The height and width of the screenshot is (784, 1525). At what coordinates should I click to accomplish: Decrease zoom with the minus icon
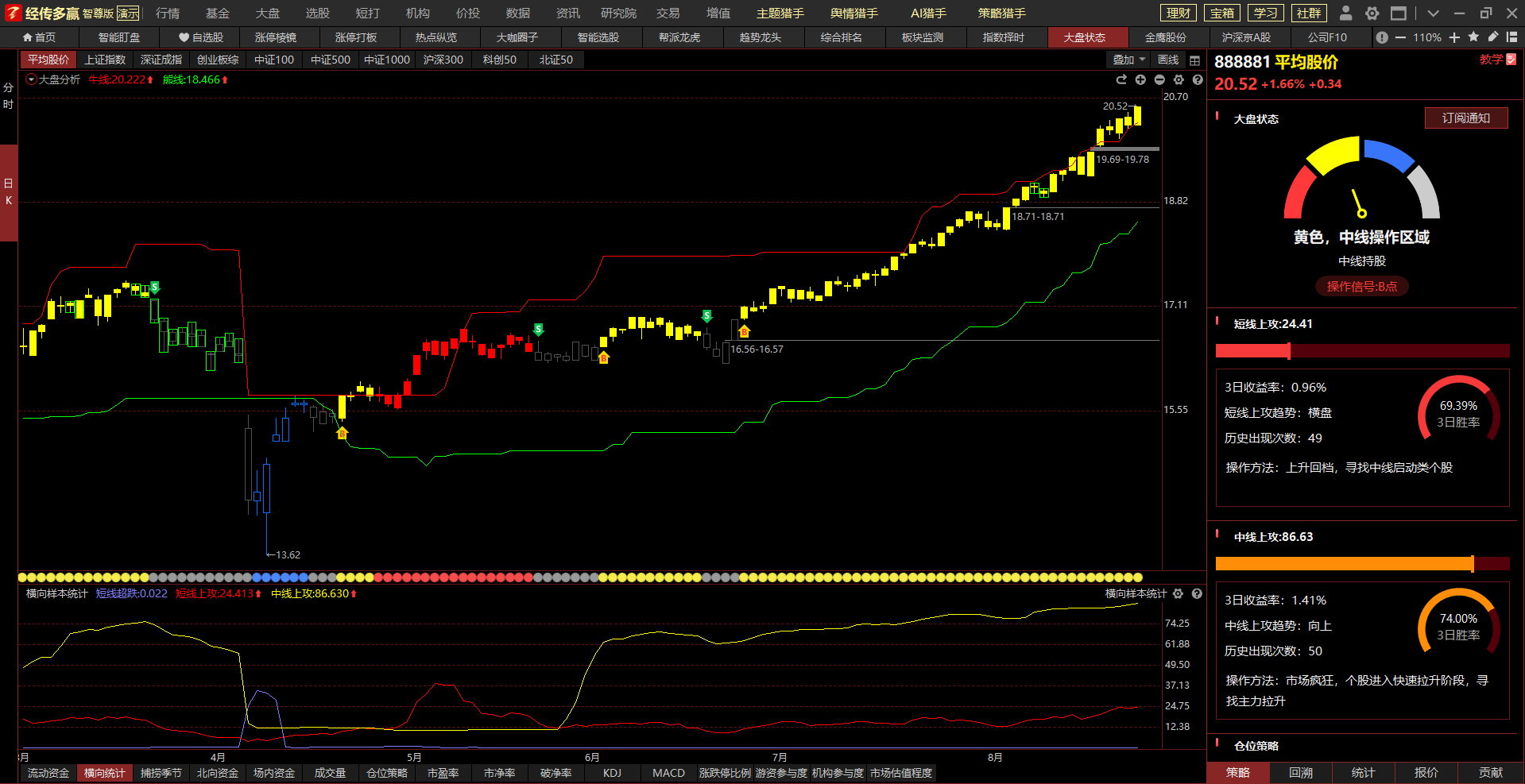pyautogui.click(x=1400, y=37)
